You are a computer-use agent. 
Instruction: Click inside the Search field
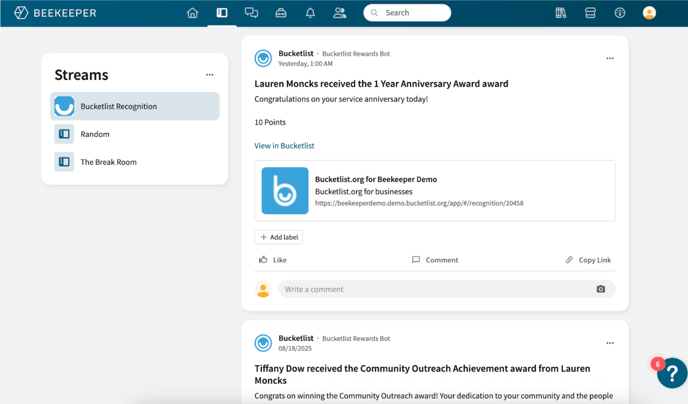(x=407, y=13)
